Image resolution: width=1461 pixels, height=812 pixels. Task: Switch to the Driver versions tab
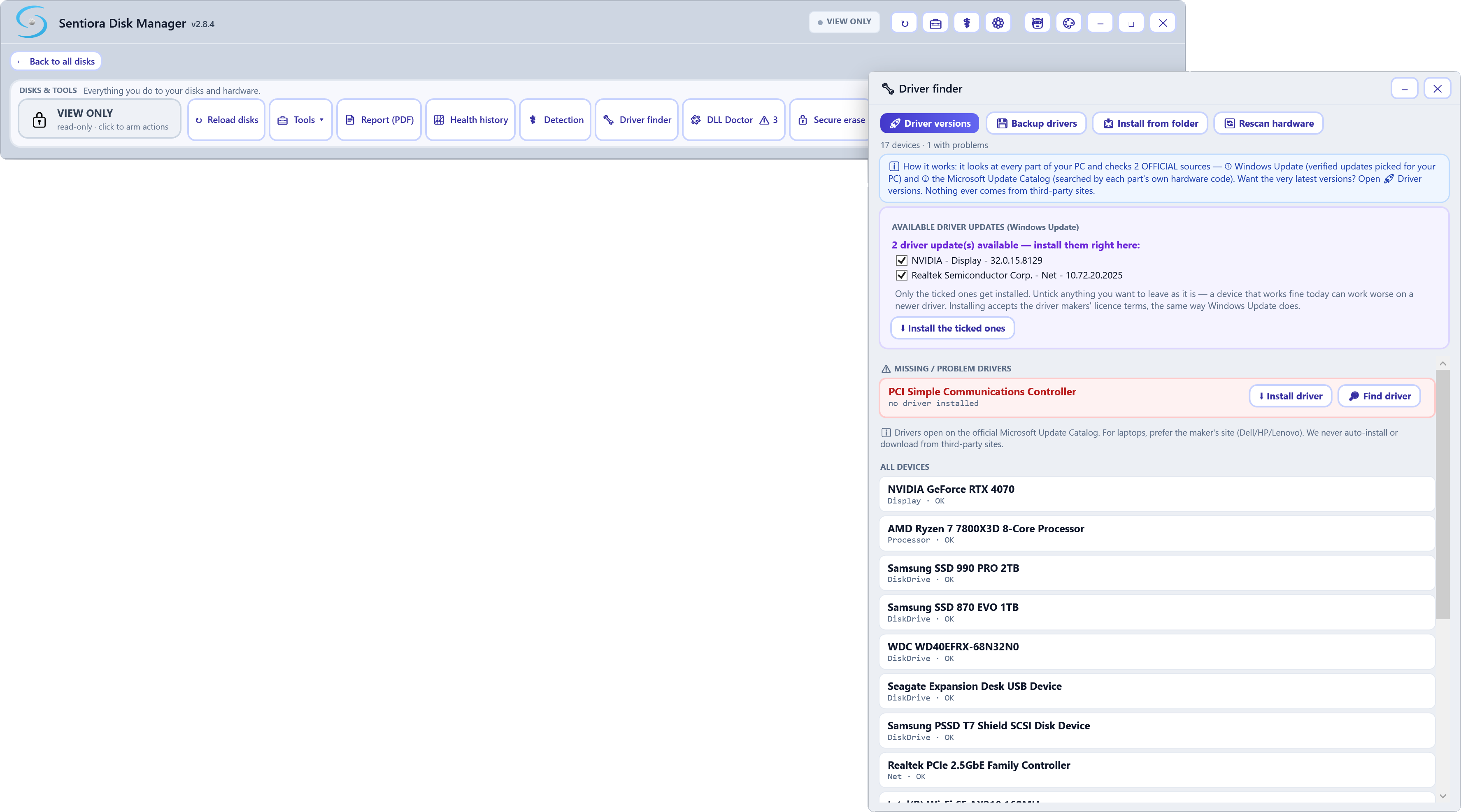pos(930,123)
